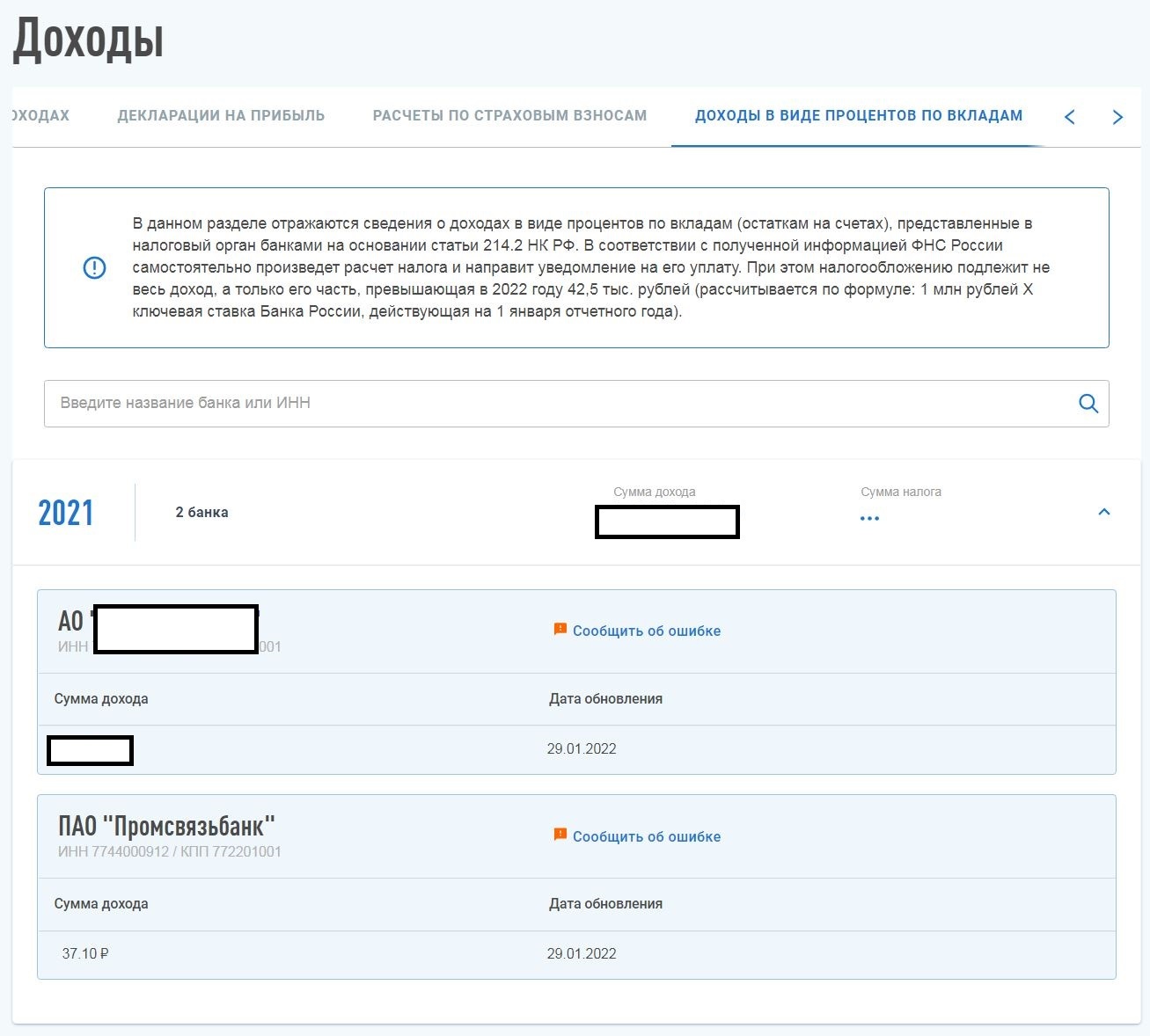Click the 2021 year label
The height and width of the screenshot is (1036, 1150).
click(x=66, y=513)
